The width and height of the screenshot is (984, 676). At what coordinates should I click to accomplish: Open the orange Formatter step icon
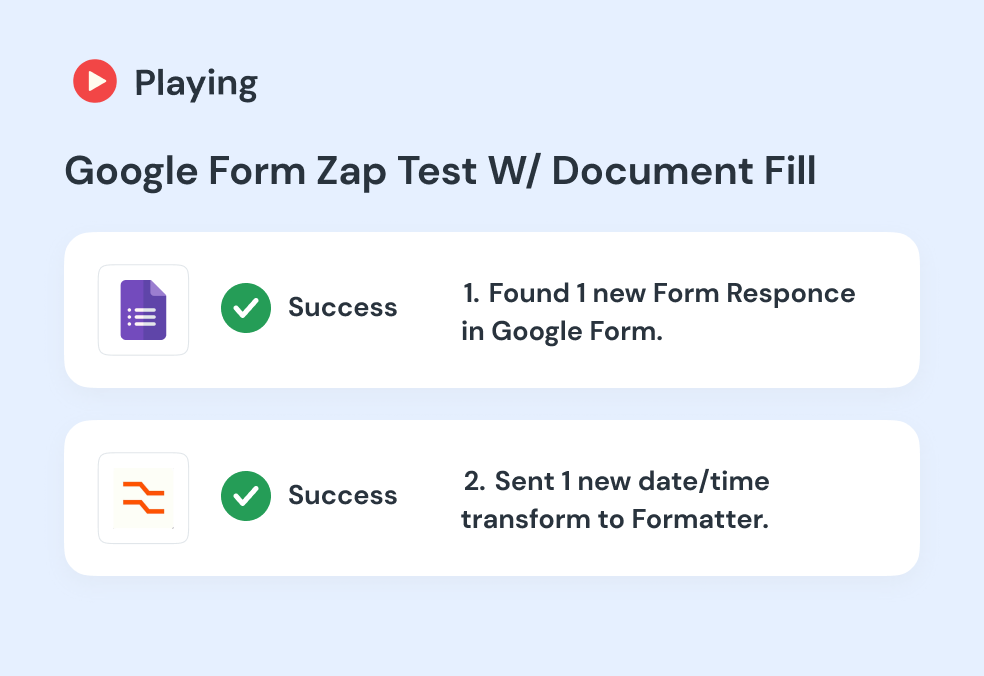(143, 498)
